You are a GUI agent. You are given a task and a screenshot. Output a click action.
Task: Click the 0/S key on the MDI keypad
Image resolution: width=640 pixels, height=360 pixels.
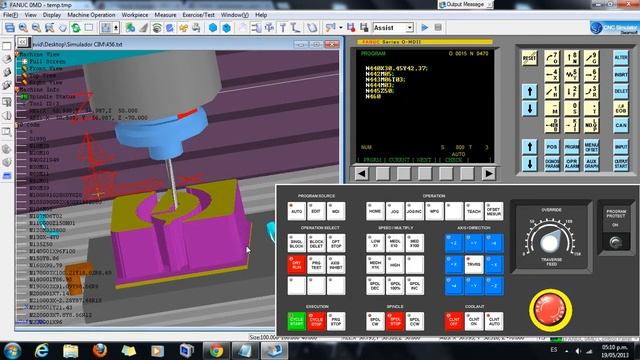click(571, 108)
